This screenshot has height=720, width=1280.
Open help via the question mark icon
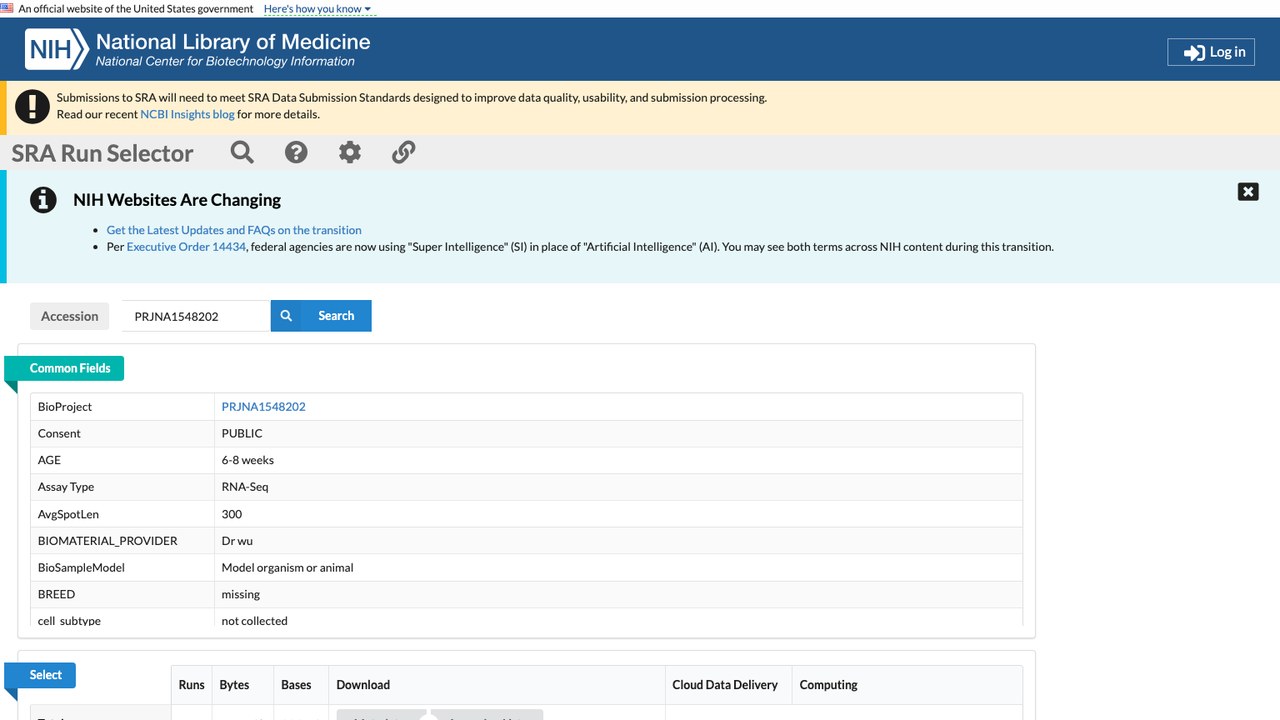(296, 152)
